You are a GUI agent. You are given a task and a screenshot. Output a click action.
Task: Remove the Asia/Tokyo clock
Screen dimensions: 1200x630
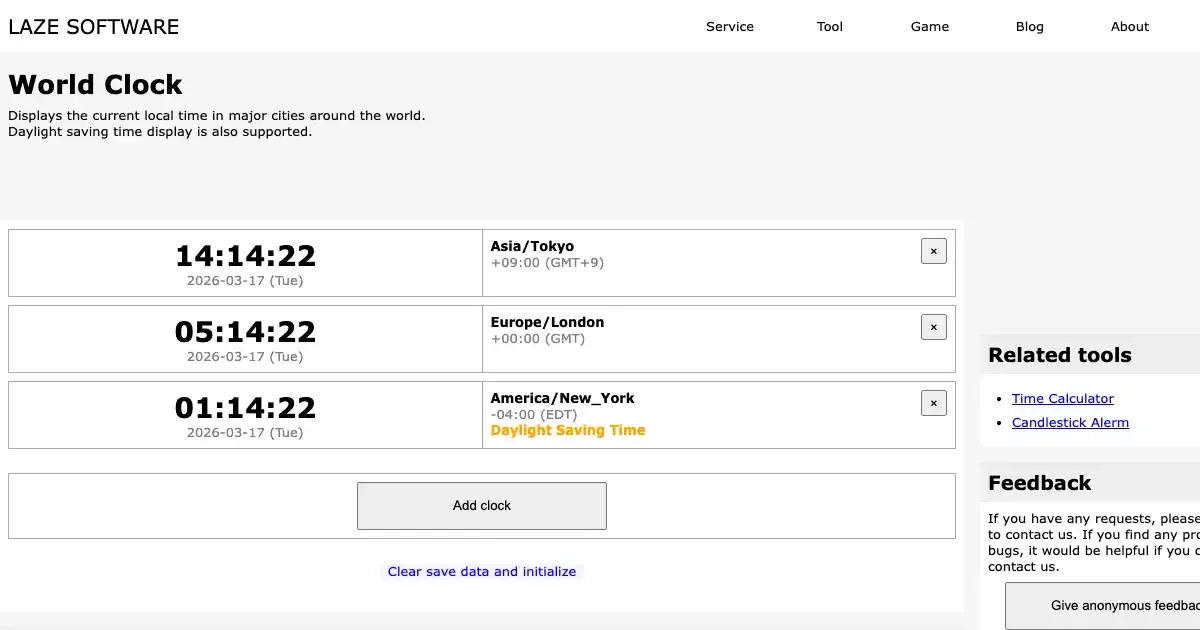point(933,251)
